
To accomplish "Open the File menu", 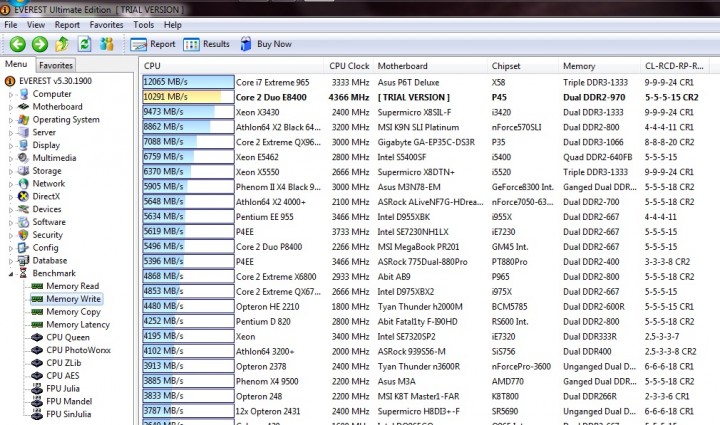I will pos(11,25).
